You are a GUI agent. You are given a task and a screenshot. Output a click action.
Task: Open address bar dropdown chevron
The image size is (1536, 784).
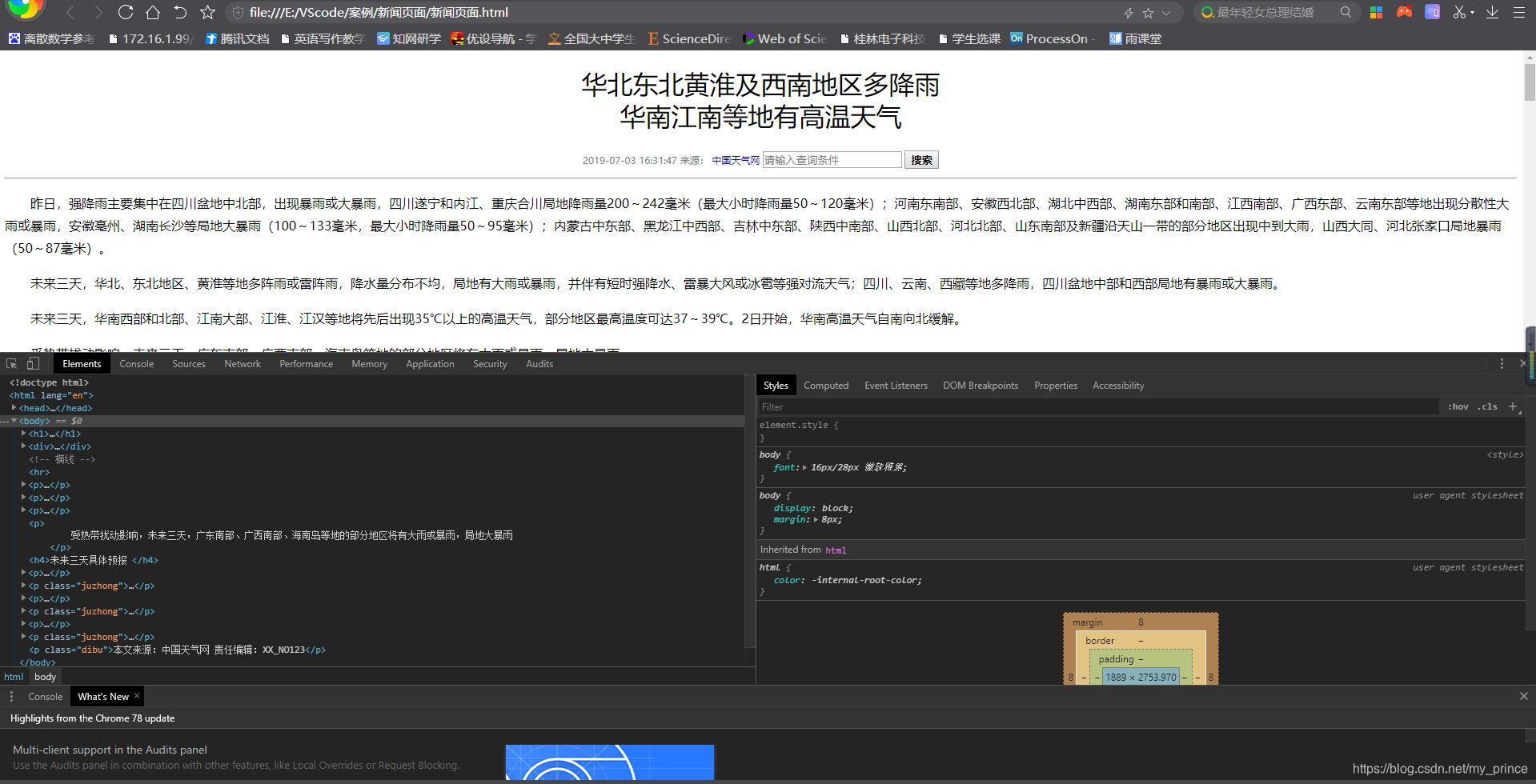pyautogui.click(x=1166, y=13)
